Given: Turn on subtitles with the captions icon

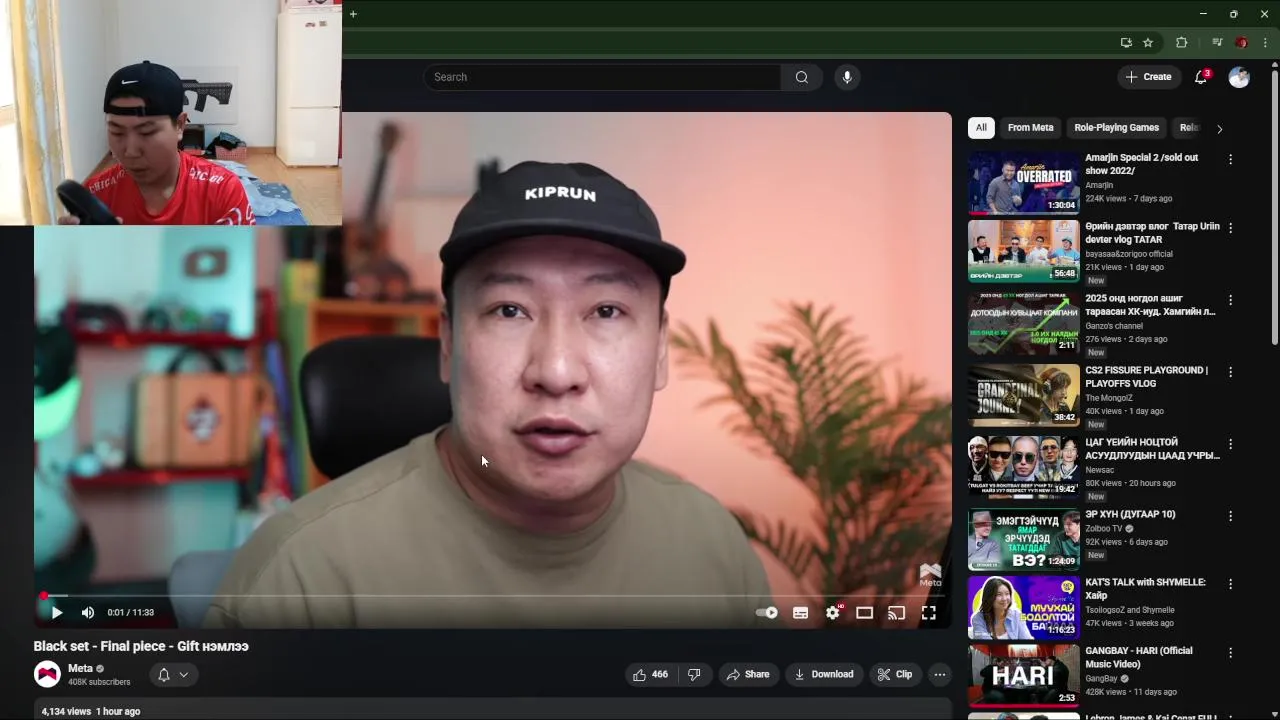Looking at the screenshot, I should 800,613.
